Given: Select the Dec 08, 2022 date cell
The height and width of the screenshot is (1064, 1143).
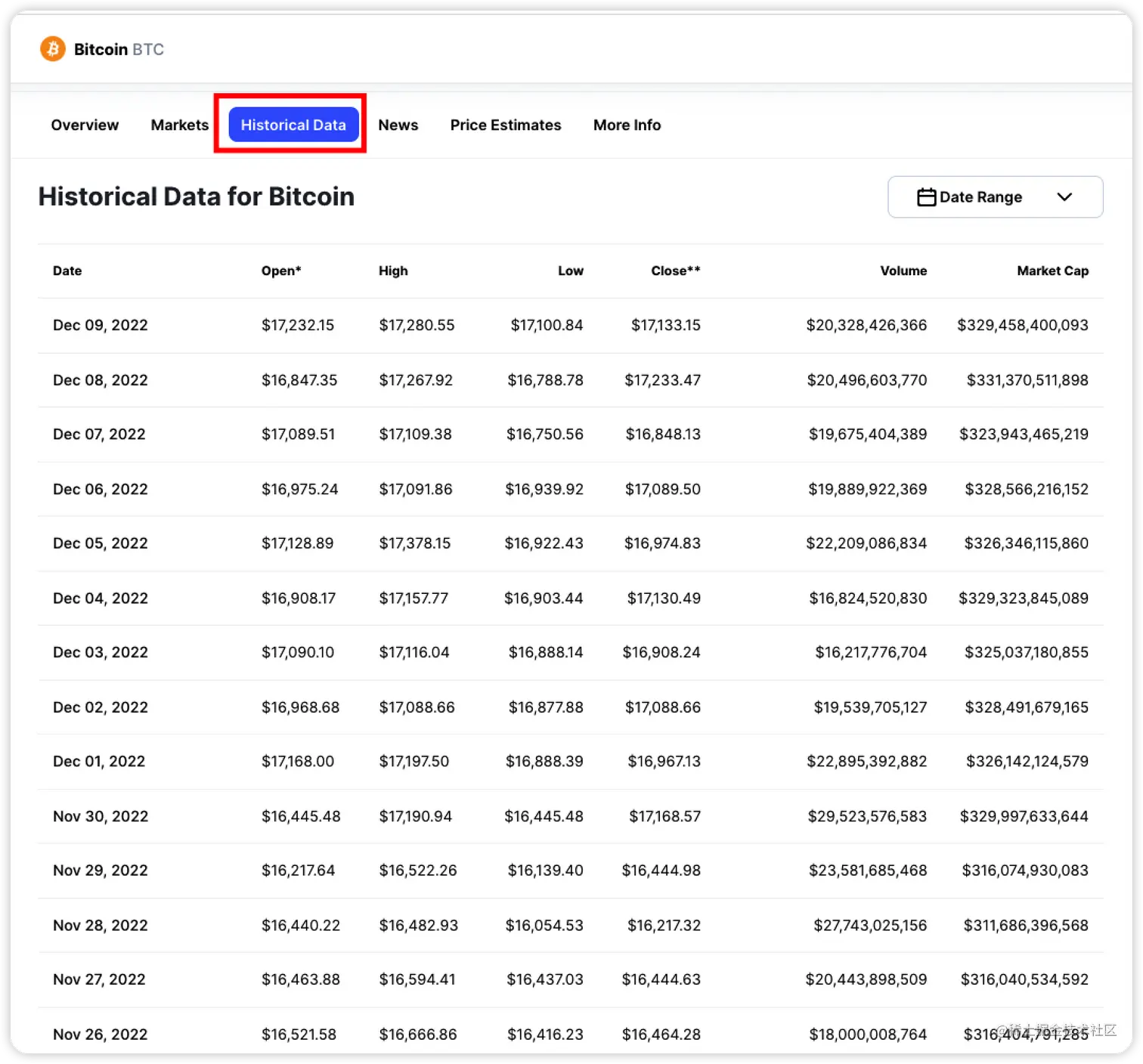Looking at the screenshot, I should click(x=101, y=380).
